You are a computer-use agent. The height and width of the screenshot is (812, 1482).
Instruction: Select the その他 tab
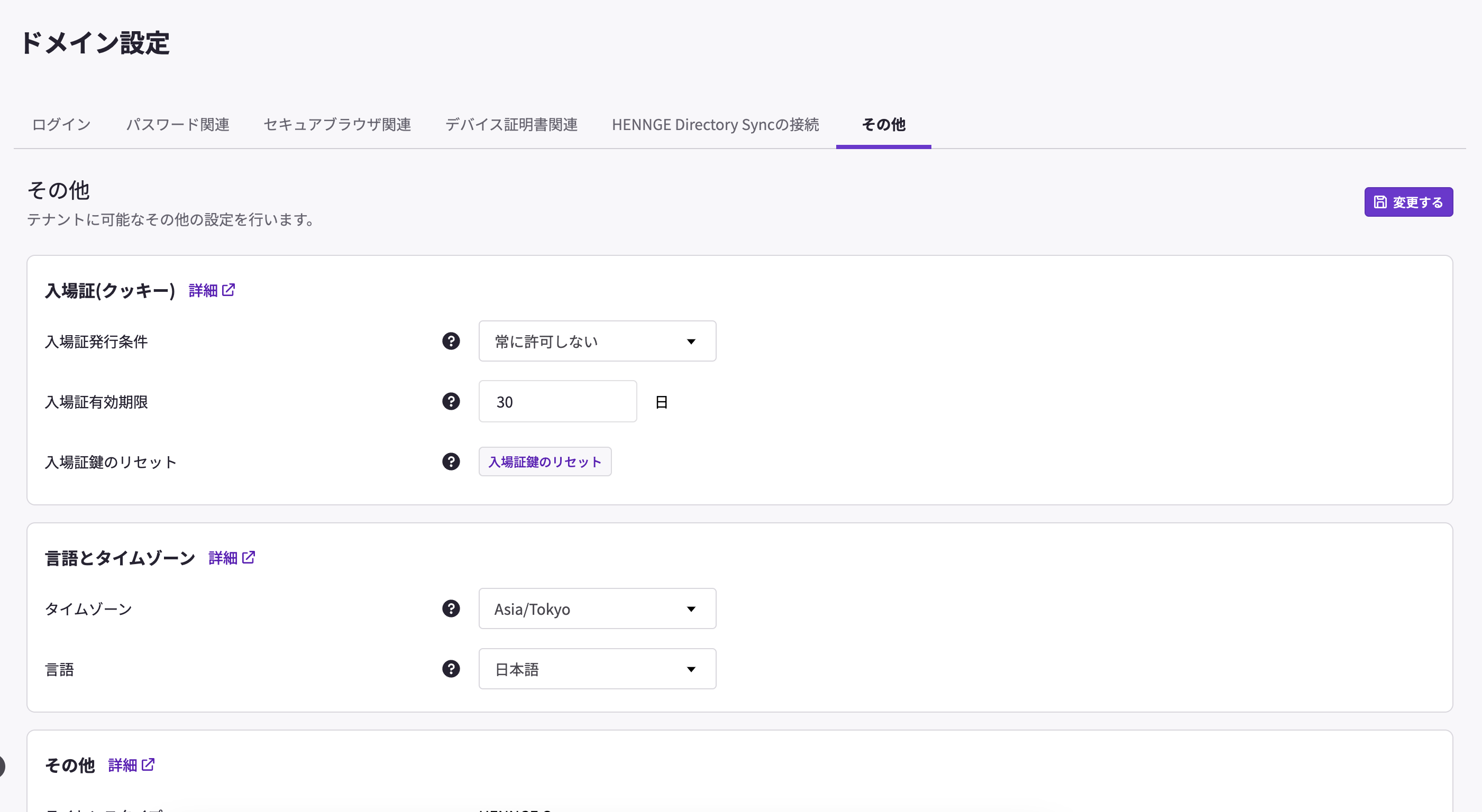884,124
